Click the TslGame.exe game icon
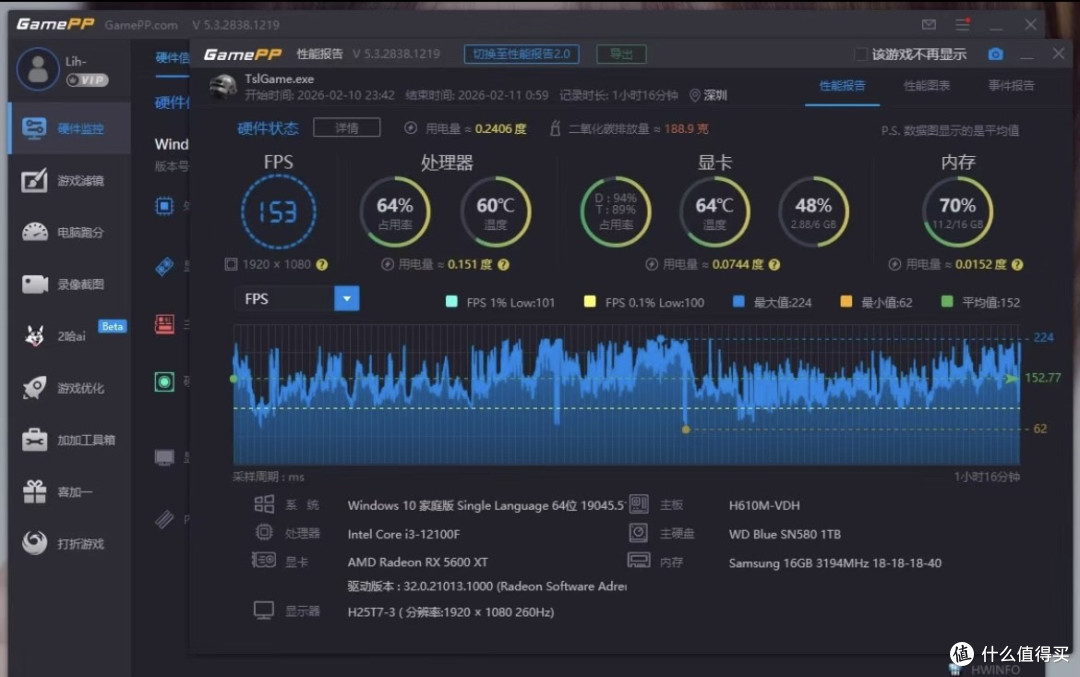 coord(224,87)
